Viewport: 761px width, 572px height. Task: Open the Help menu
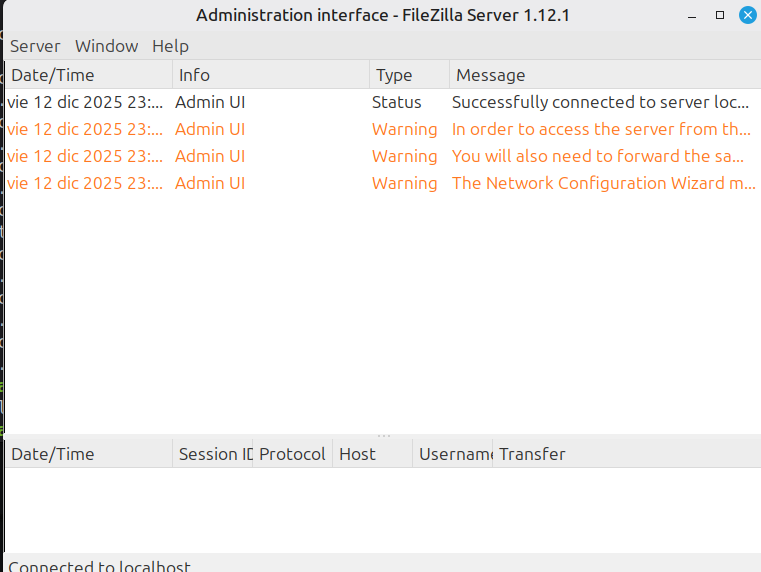(x=170, y=46)
